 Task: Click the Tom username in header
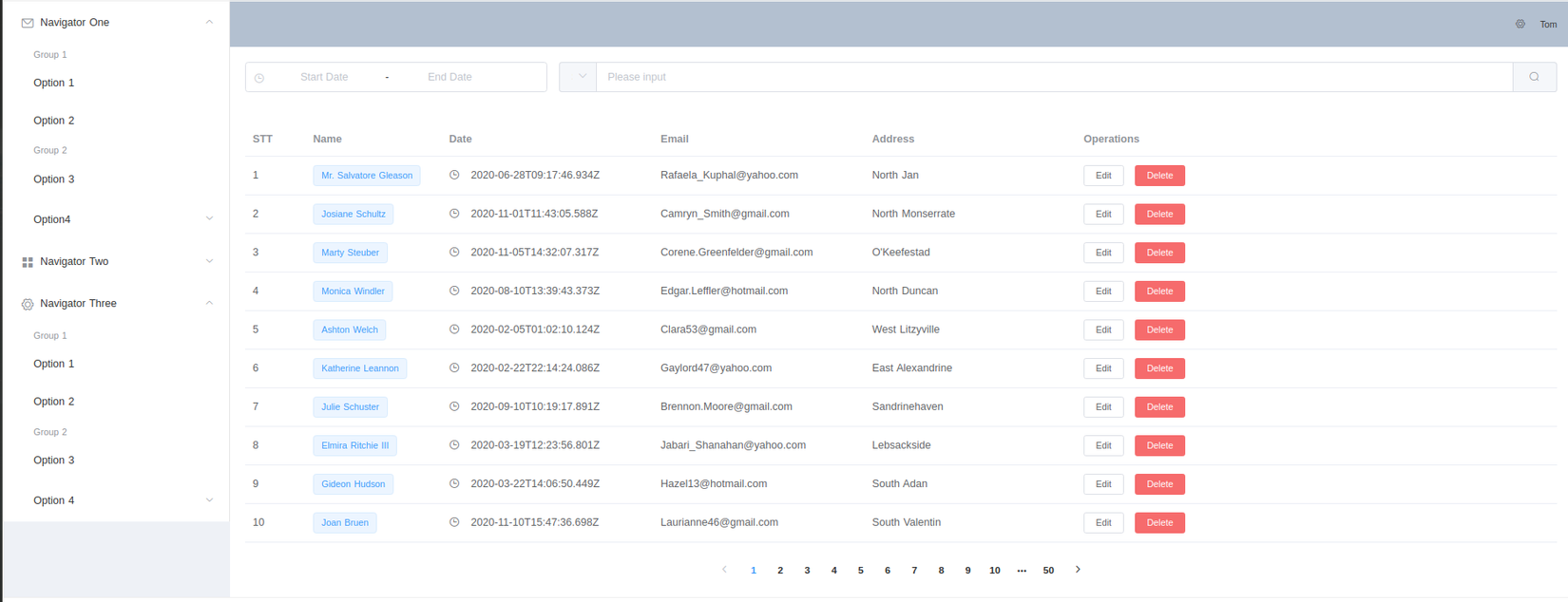pos(1548,25)
